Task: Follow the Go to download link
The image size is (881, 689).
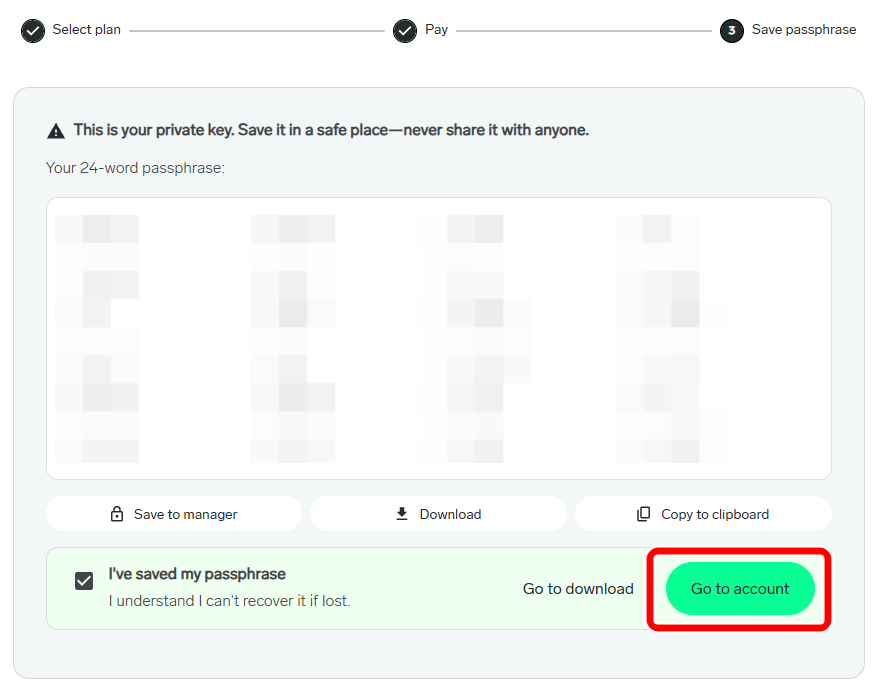Action: (x=578, y=589)
